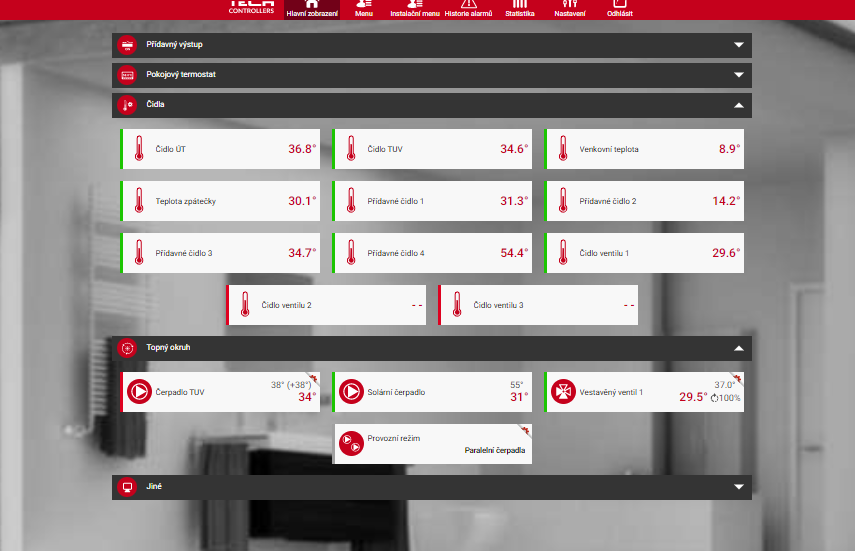The width and height of the screenshot is (855, 551).
Task: Click the Paralelní čerpadla mode value
Action: [x=495, y=450]
